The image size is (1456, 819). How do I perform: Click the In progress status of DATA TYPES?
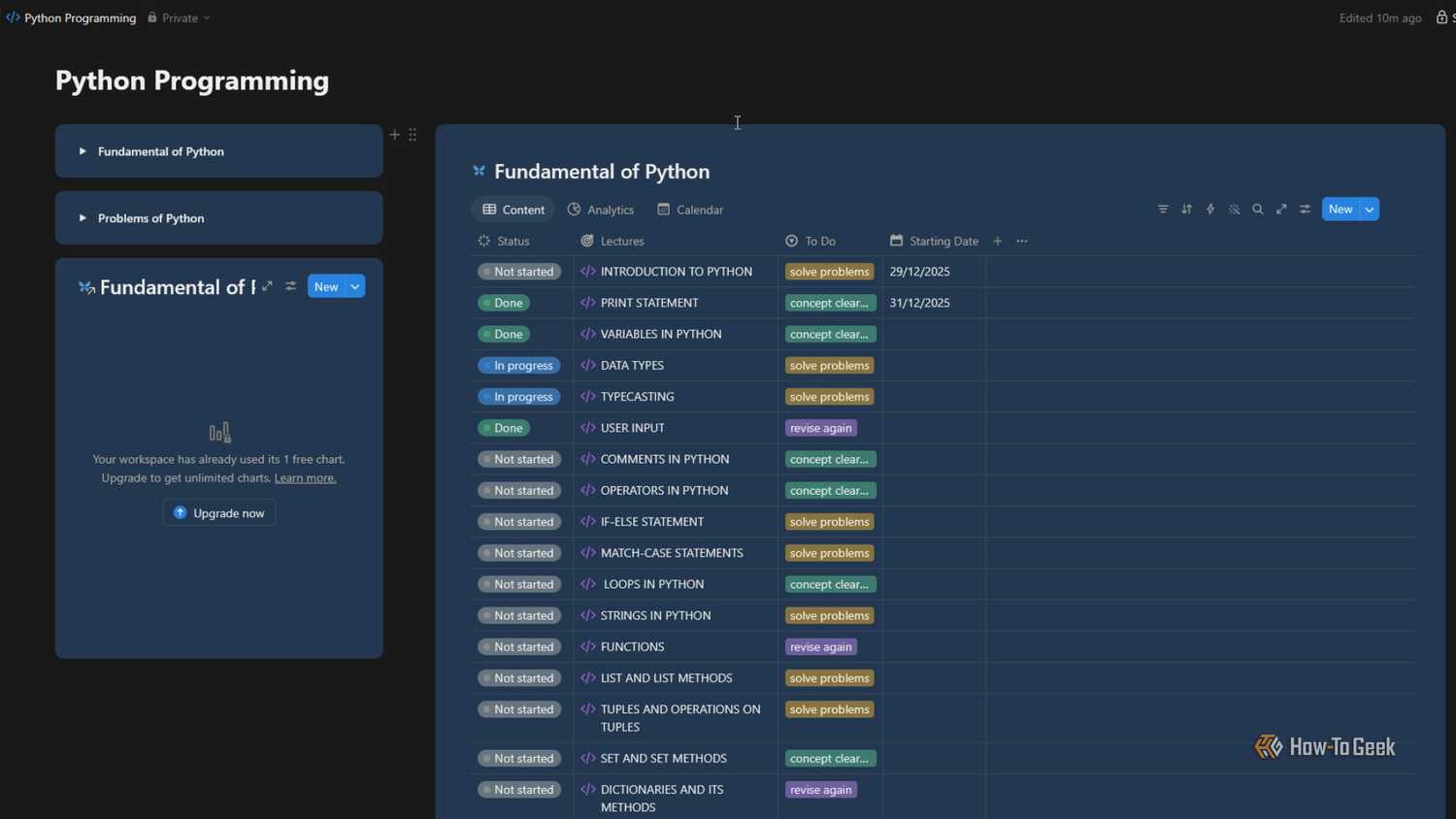pos(518,366)
